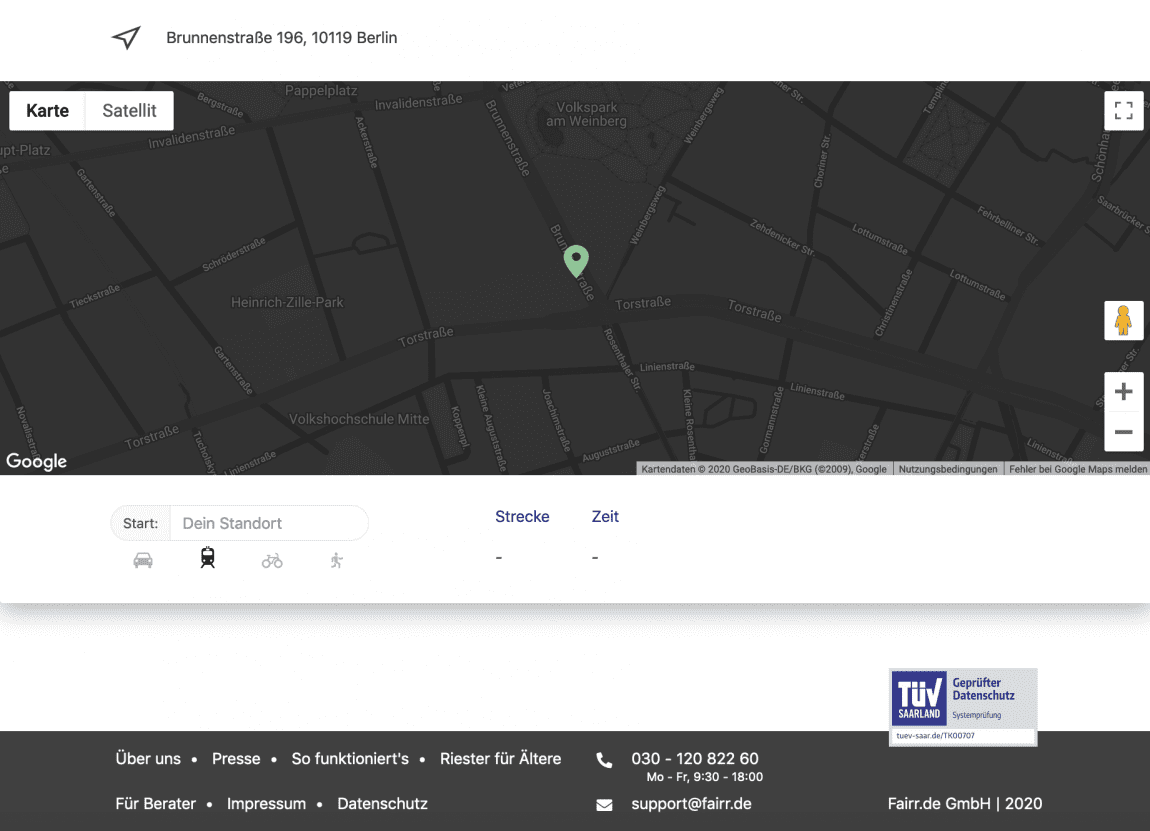Click the green map location pin
Viewport: 1150px width, 831px height.
pyautogui.click(x=576, y=260)
